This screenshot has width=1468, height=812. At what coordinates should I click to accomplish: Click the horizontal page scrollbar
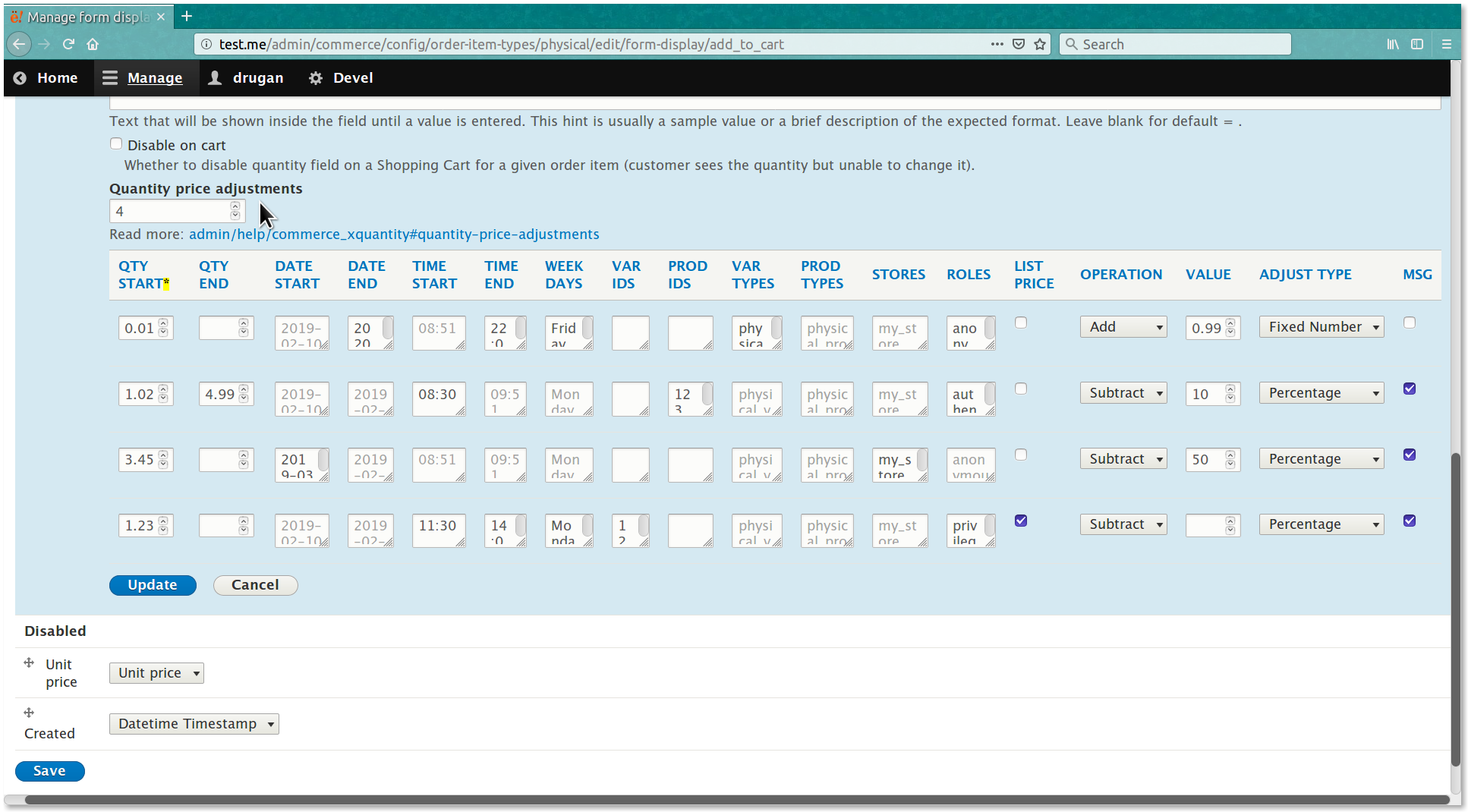tap(736, 799)
